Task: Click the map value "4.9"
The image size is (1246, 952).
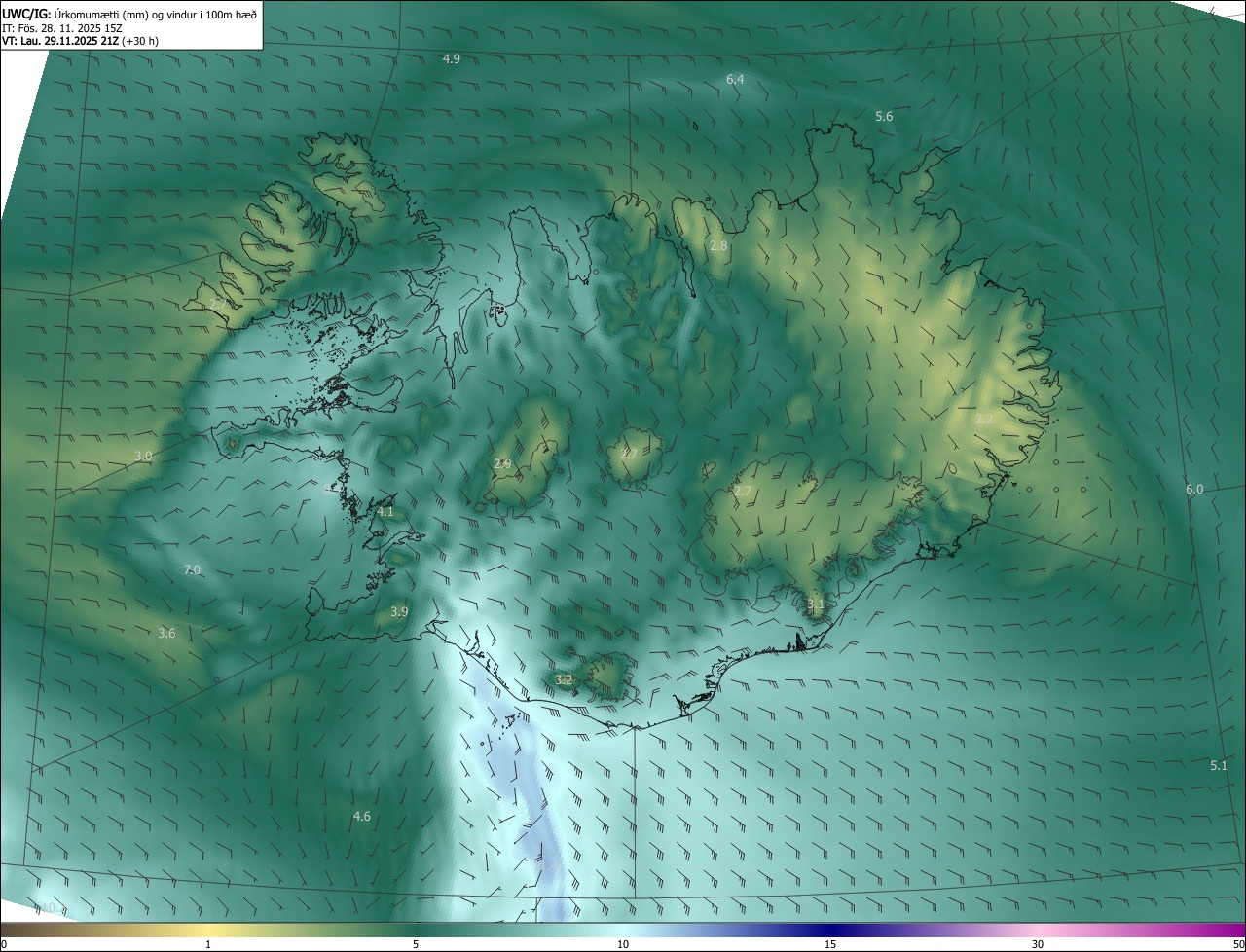Action: pyautogui.click(x=452, y=59)
